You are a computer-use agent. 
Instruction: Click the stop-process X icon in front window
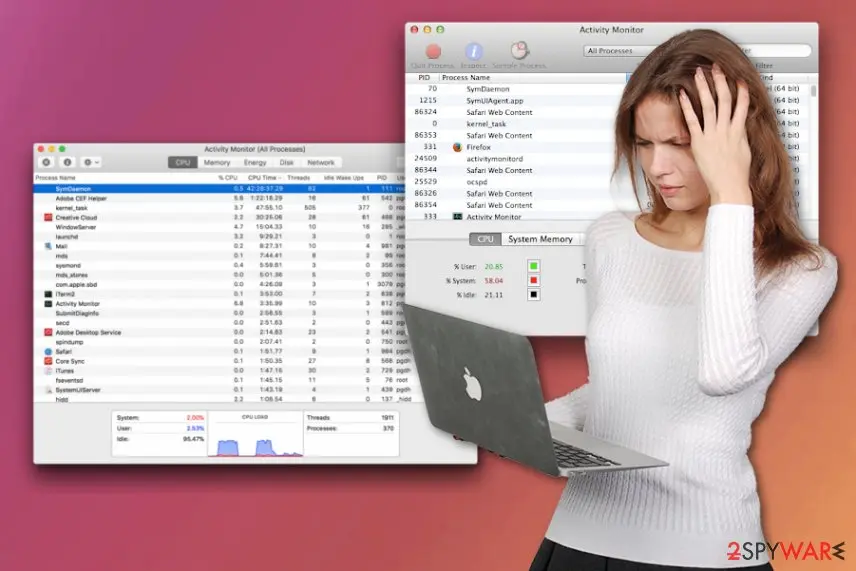(46, 162)
